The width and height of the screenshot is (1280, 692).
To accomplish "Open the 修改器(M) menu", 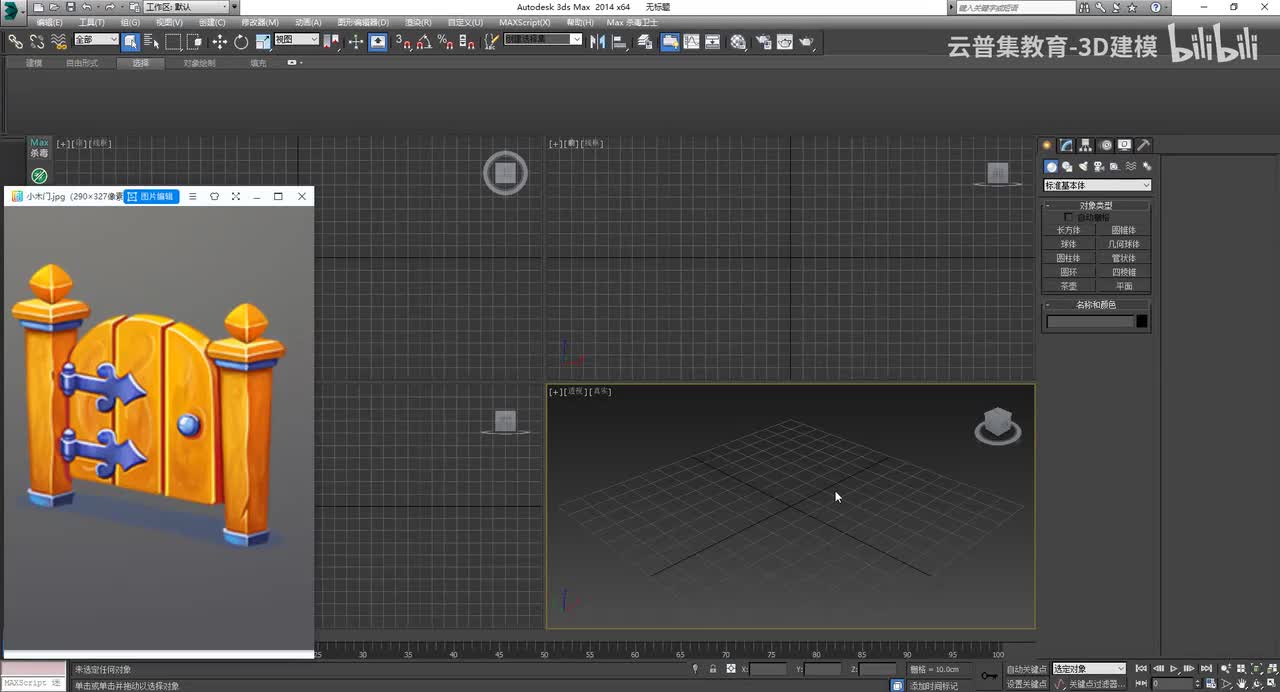I will [x=260, y=22].
